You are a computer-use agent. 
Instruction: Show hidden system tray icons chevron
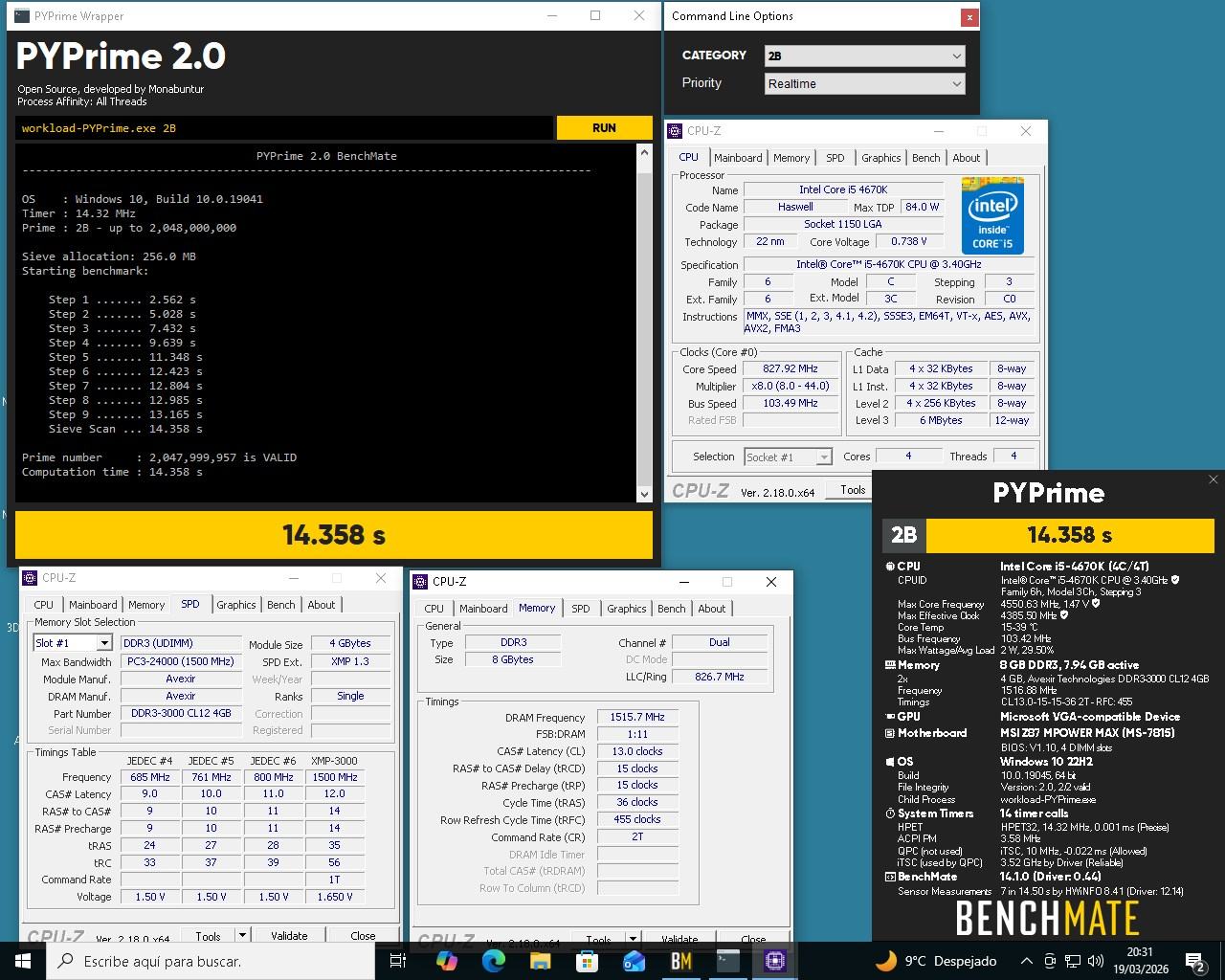[1027, 960]
